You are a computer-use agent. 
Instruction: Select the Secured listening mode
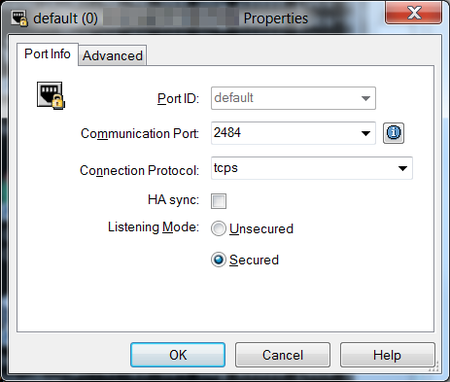point(219,260)
